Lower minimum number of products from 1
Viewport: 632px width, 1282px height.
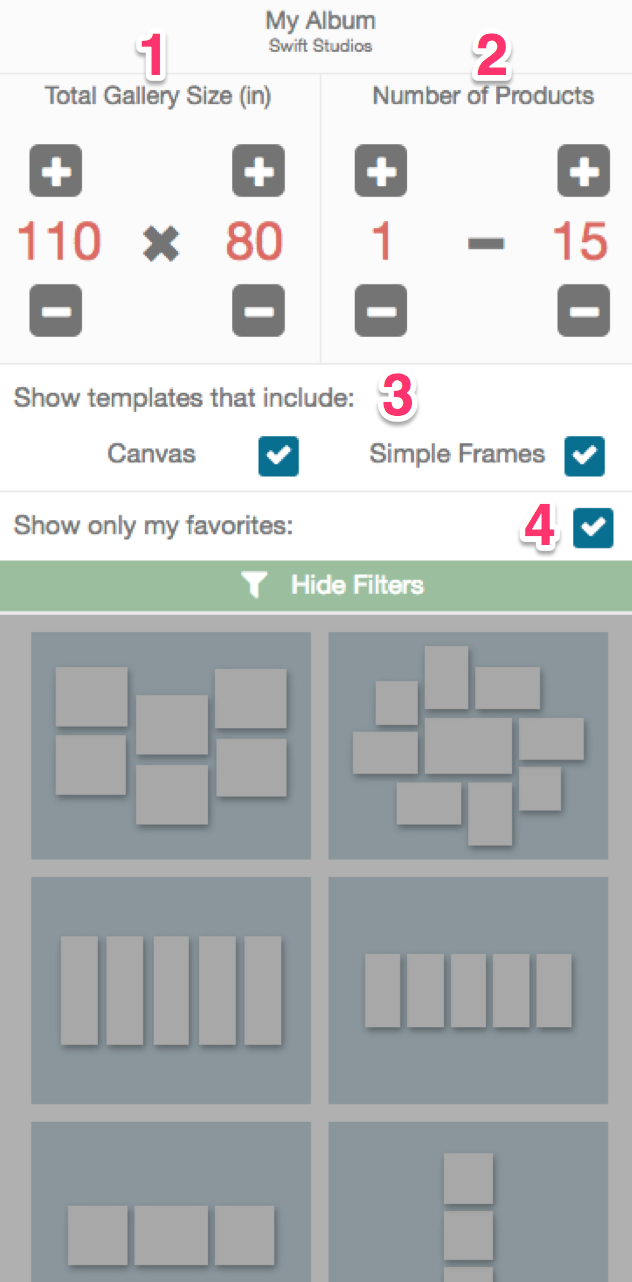click(x=381, y=310)
